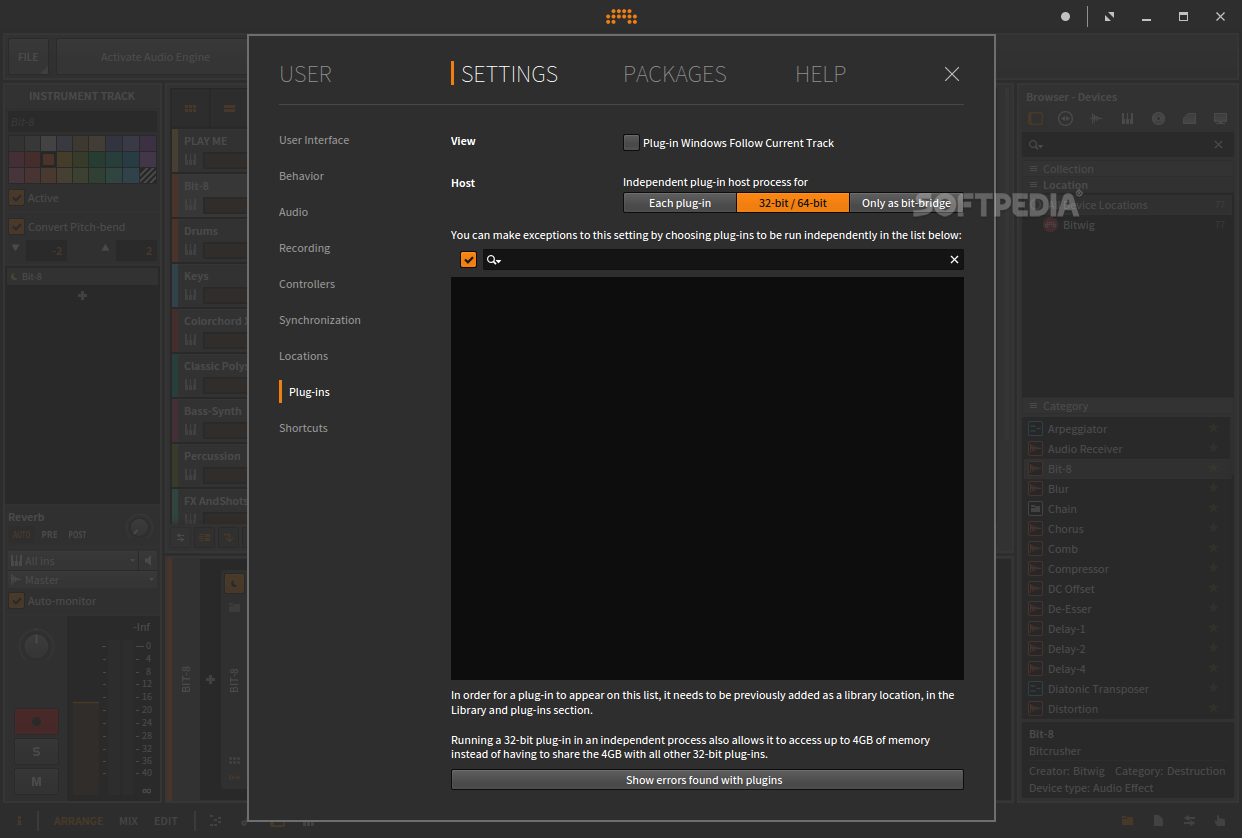
Task: Open the plug-in search filter dropdown
Action: pos(494,260)
